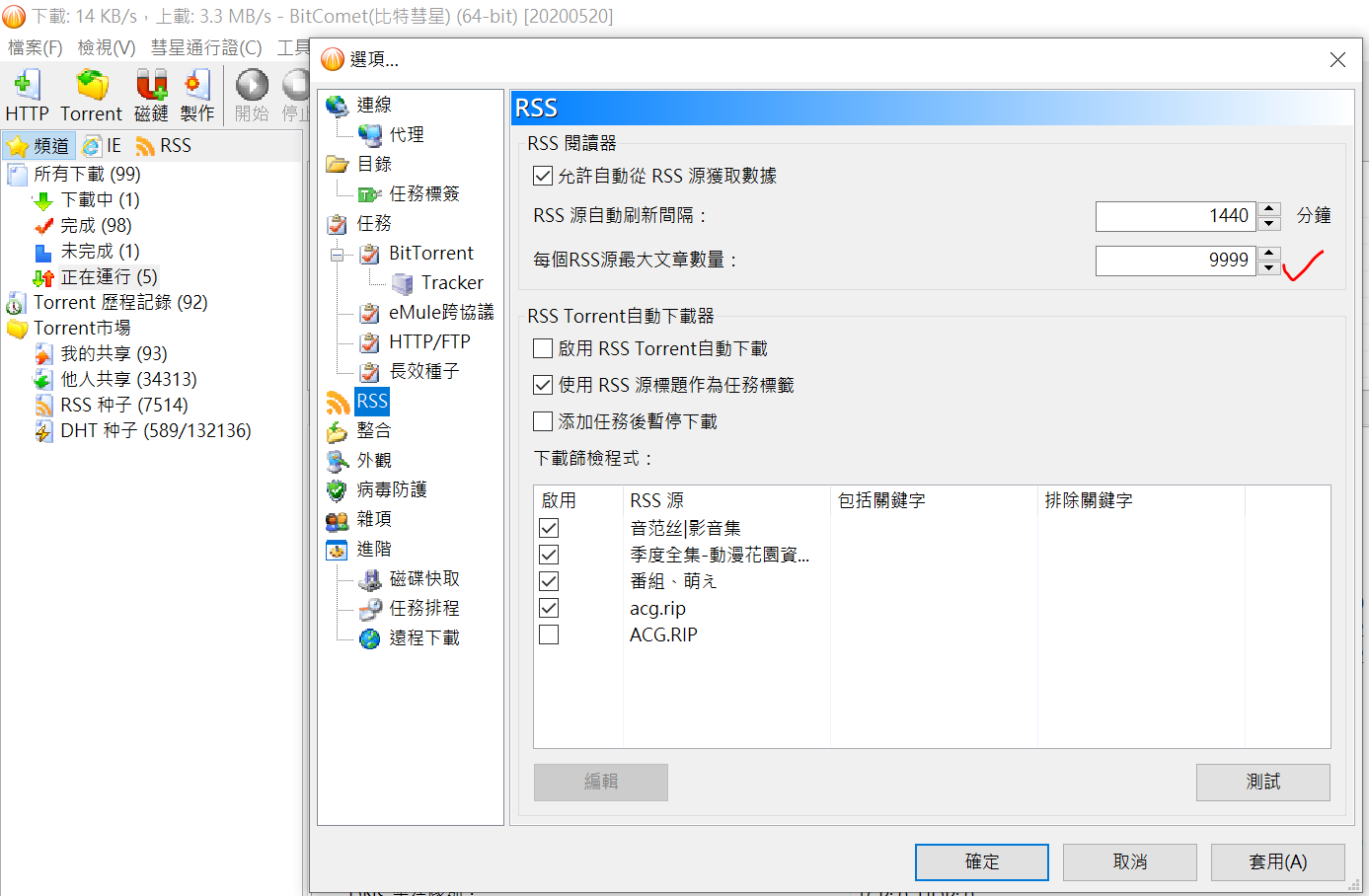Toggle 允許自動從 RSS 源獲取數據 checkbox
This screenshot has height=896, width=1369.
(x=542, y=177)
